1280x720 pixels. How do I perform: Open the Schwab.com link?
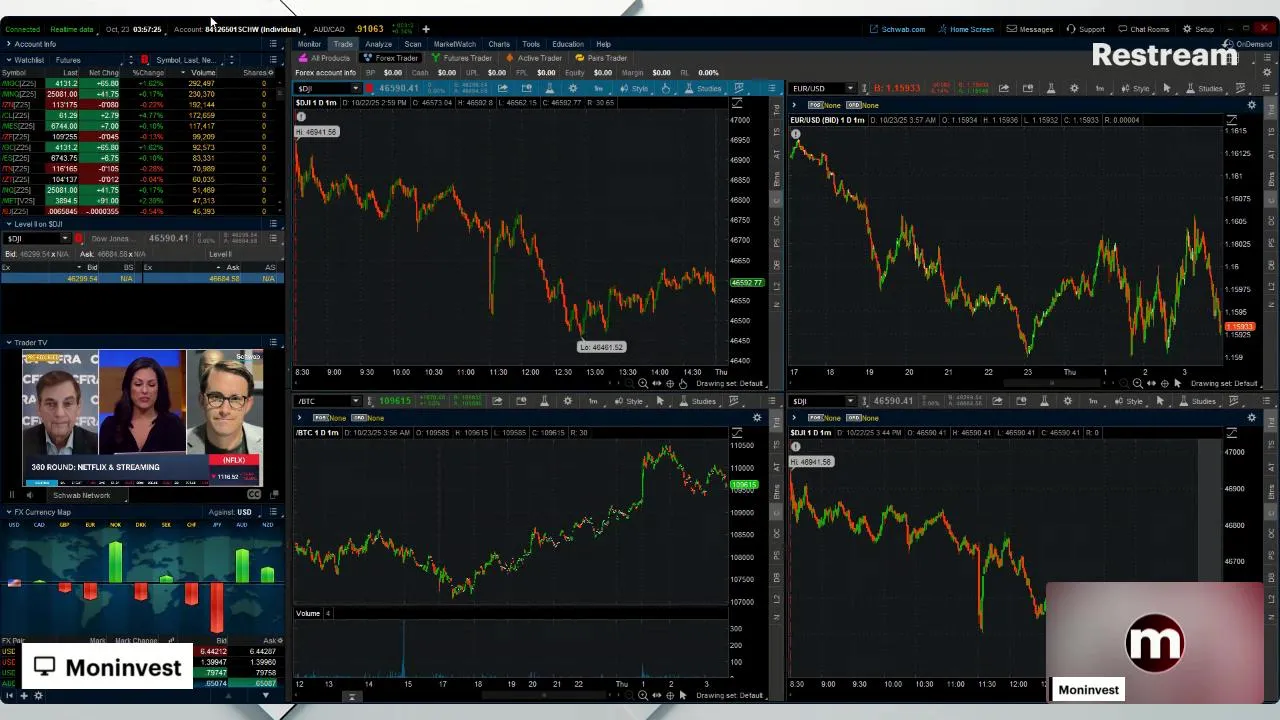(x=897, y=29)
